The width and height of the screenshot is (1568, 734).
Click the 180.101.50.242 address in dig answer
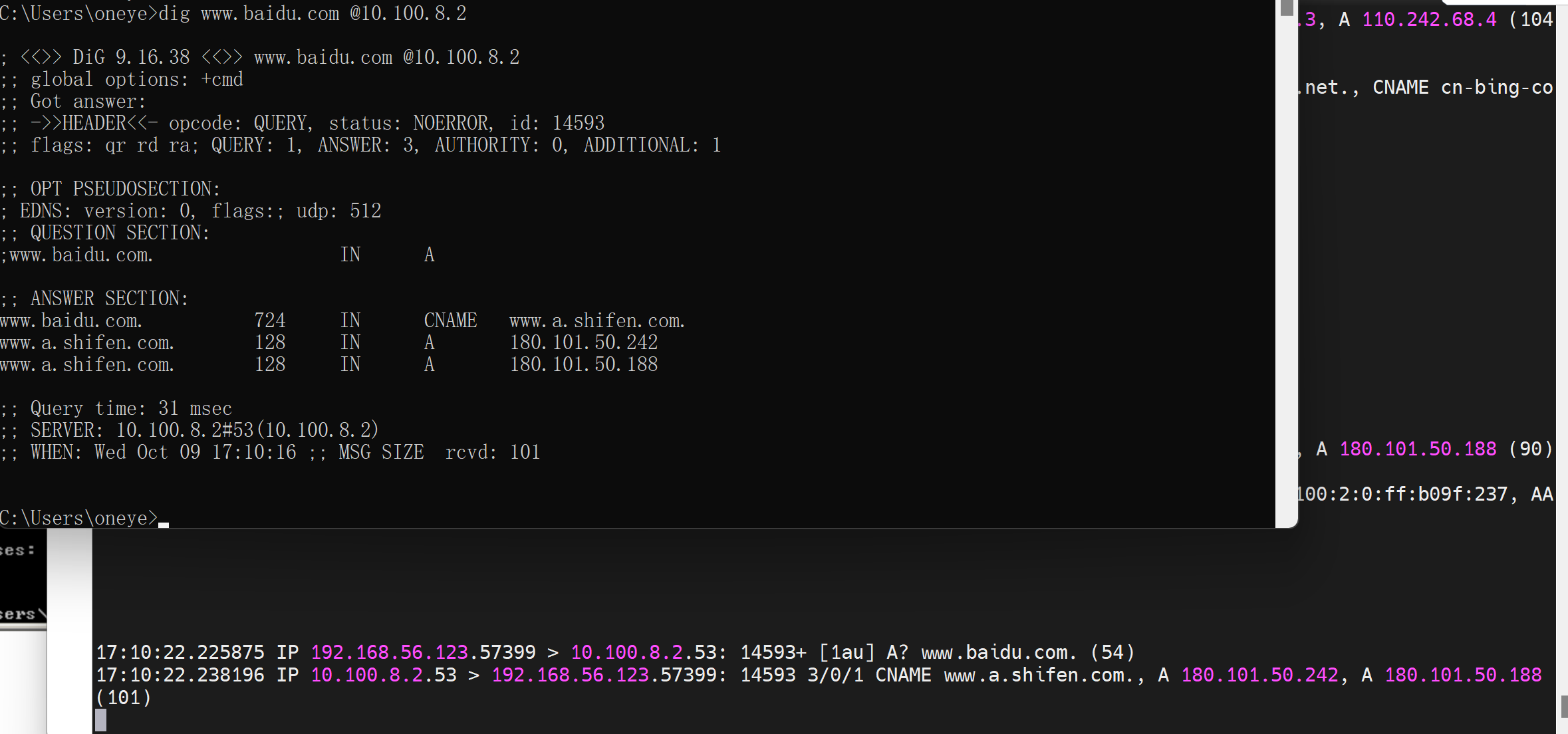[583, 342]
